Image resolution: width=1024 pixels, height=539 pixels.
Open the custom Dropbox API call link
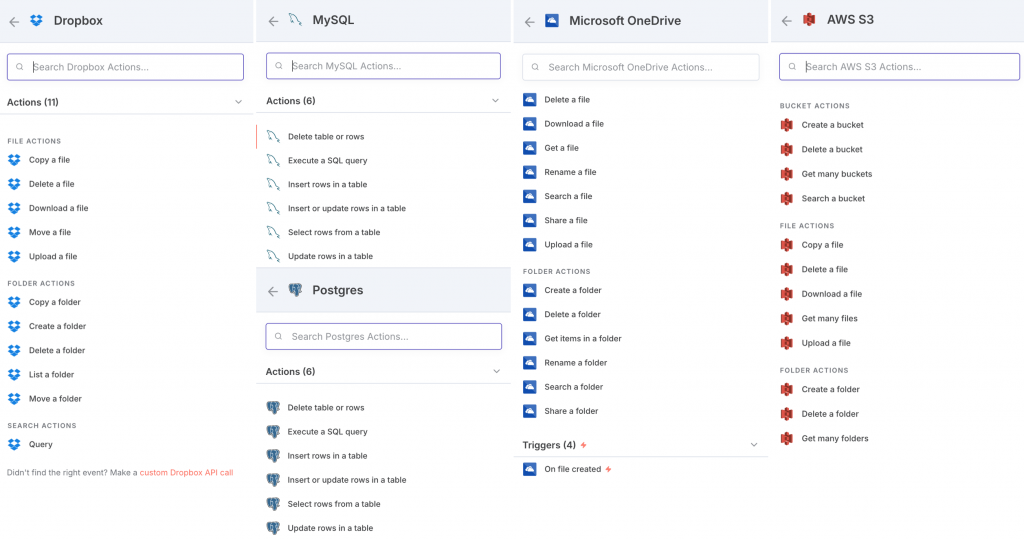(186, 472)
